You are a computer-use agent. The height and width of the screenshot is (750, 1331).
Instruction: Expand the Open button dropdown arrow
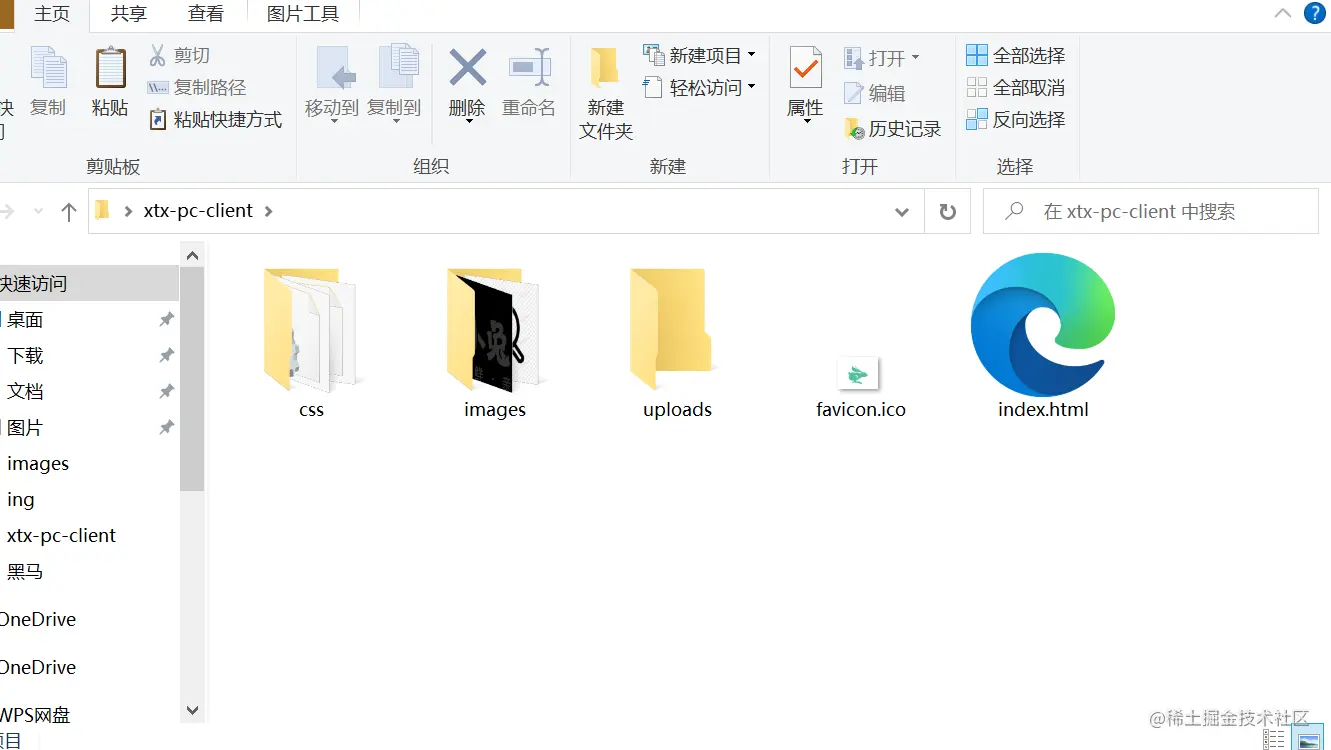tap(915, 57)
